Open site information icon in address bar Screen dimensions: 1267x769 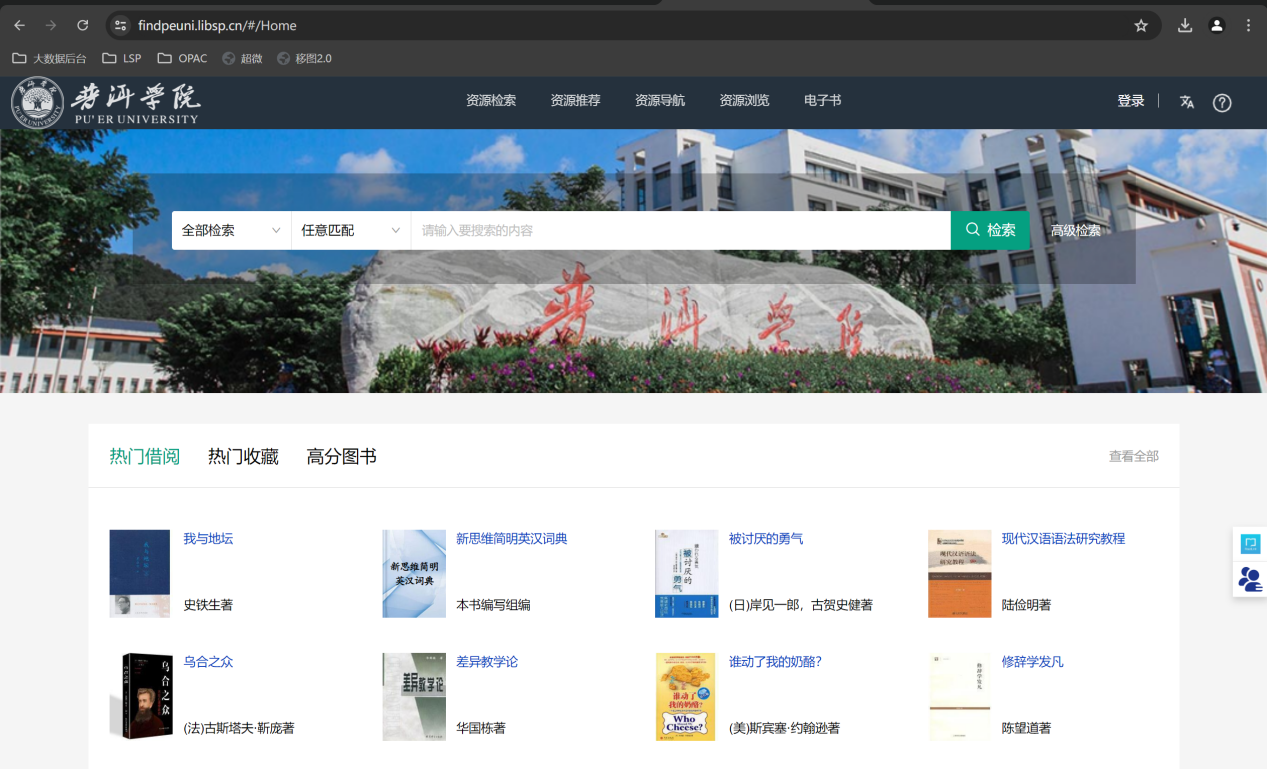click(120, 25)
